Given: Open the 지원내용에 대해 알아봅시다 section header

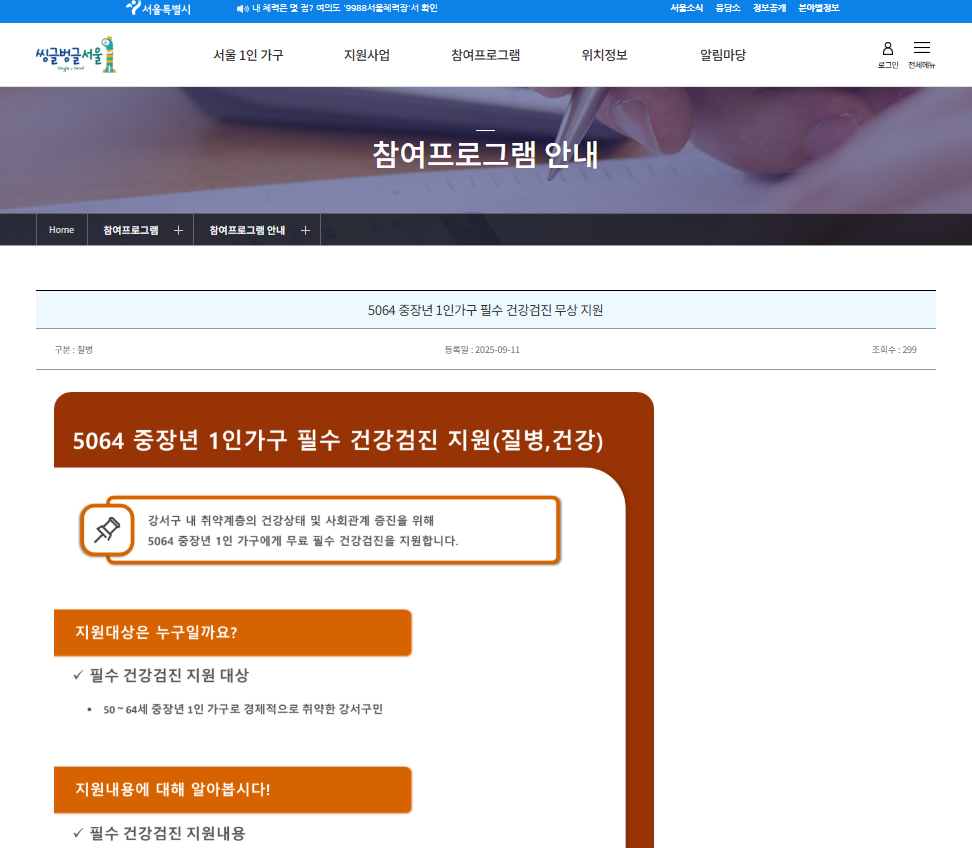Looking at the screenshot, I should point(232,789).
